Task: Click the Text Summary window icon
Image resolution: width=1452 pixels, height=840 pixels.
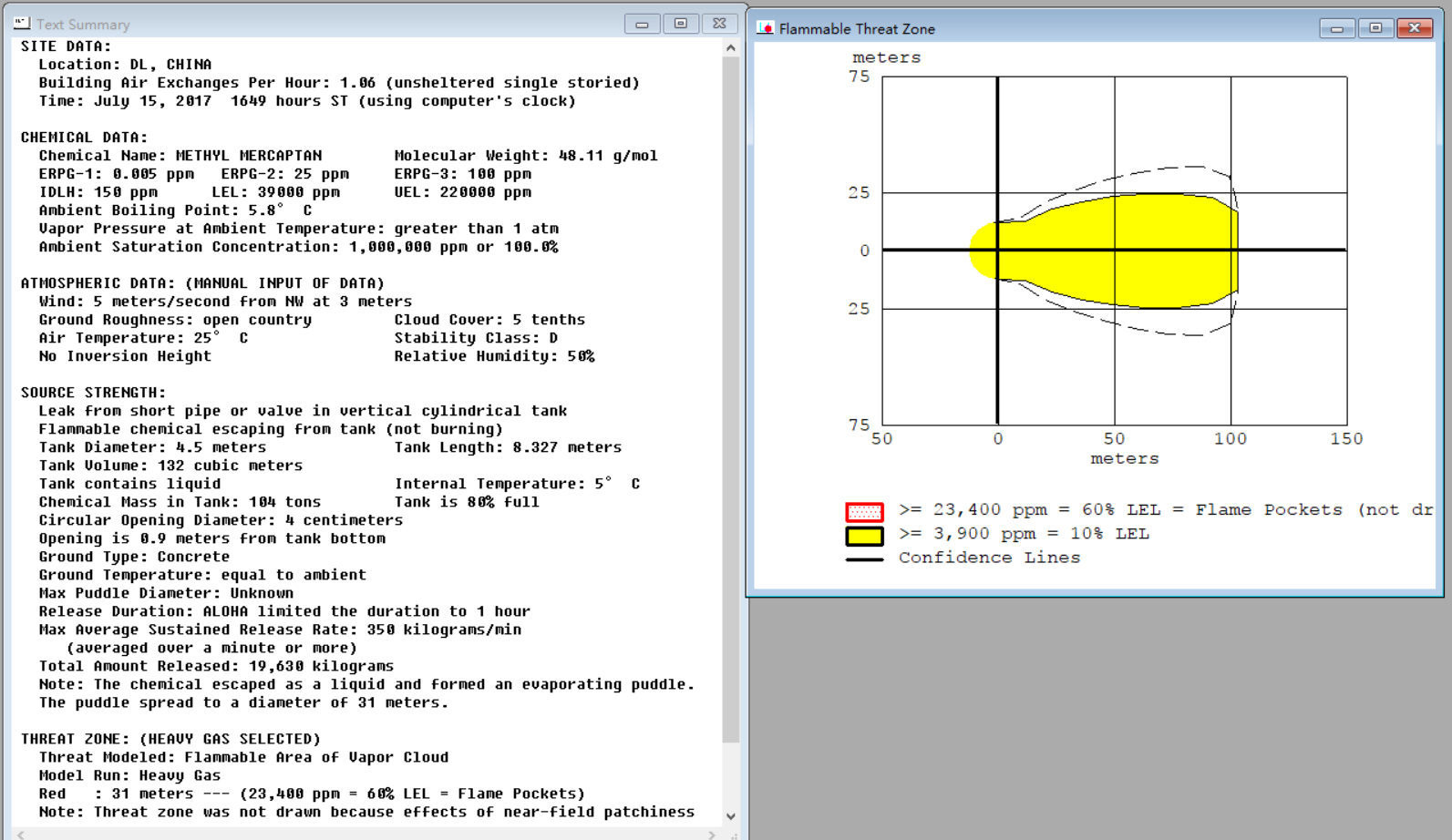Action: 22,24
